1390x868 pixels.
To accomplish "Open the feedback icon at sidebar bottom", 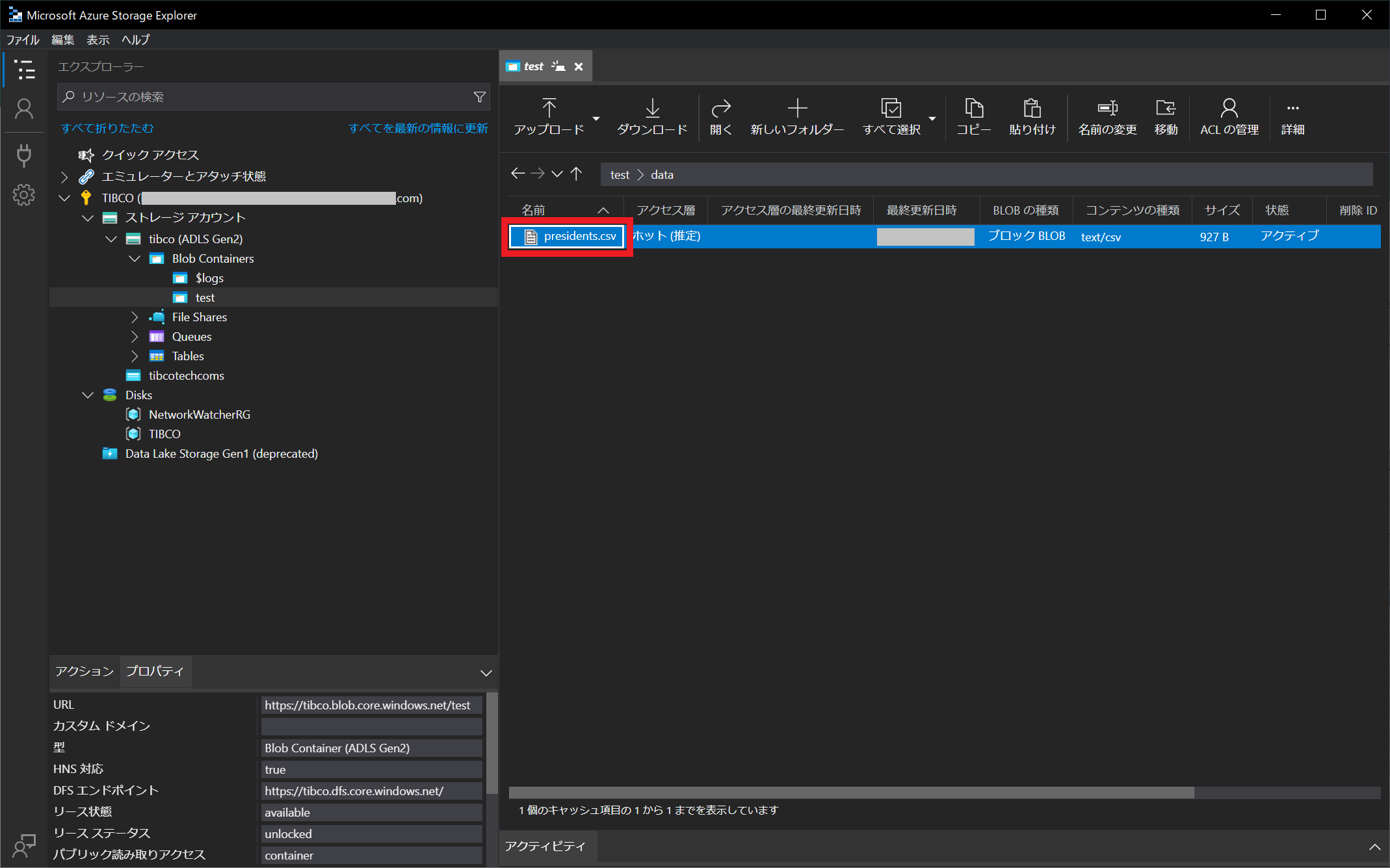I will pyautogui.click(x=25, y=845).
